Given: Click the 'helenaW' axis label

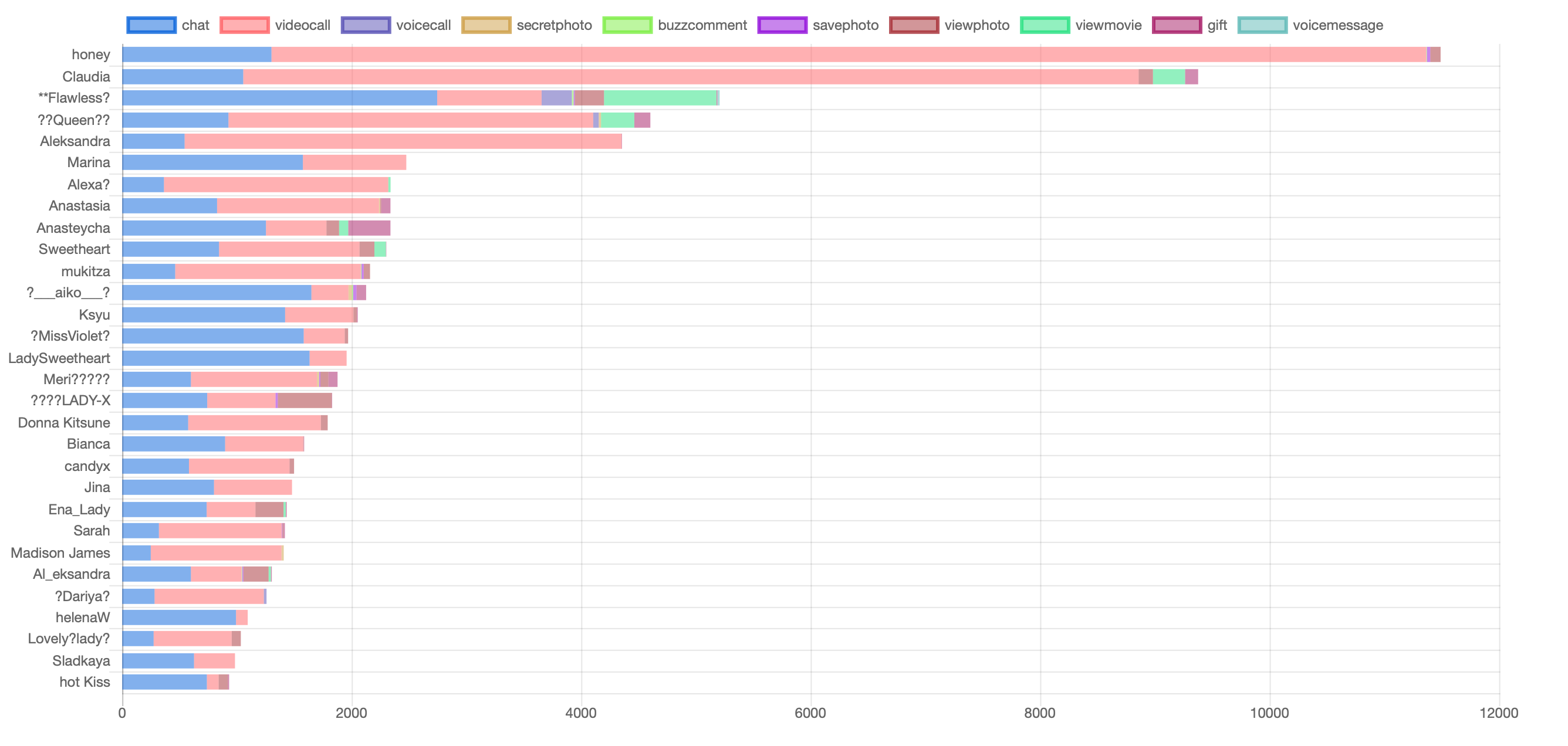Looking at the screenshot, I should (83, 618).
